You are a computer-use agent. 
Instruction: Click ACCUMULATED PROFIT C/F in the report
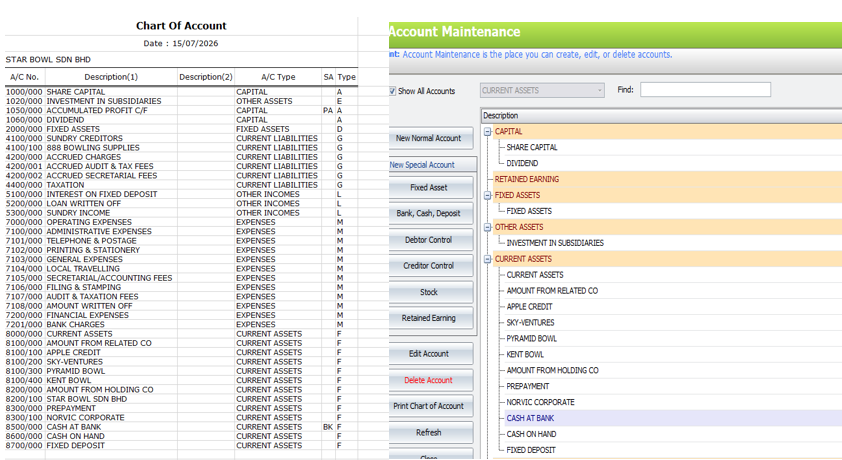click(x=97, y=111)
